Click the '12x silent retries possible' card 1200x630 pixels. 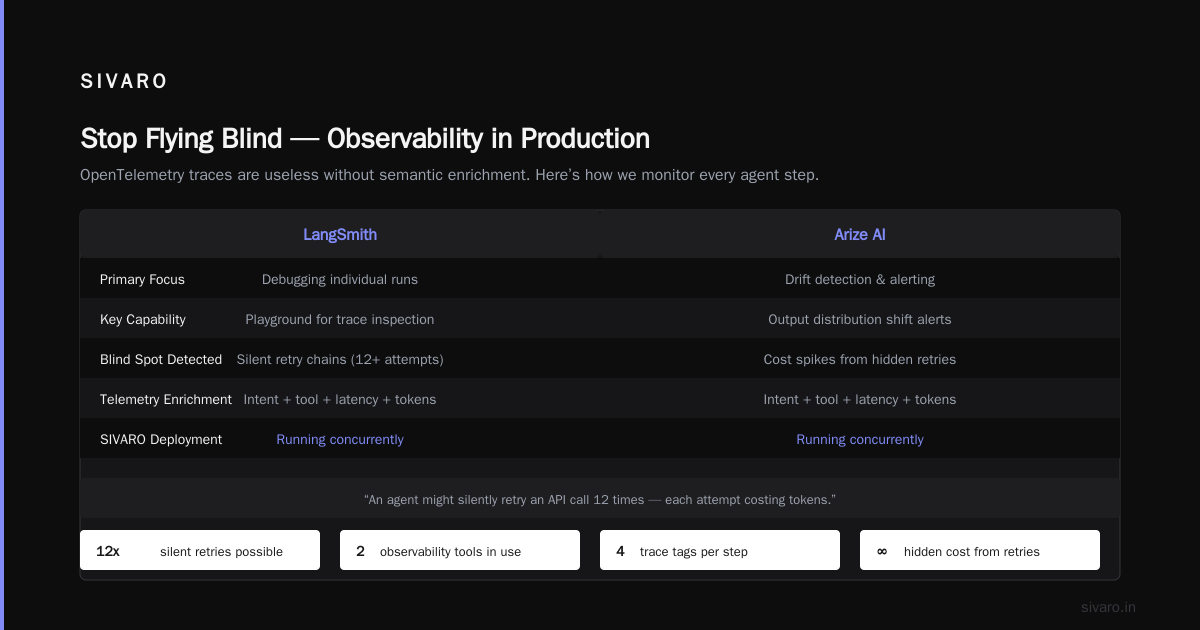[x=200, y=550]
